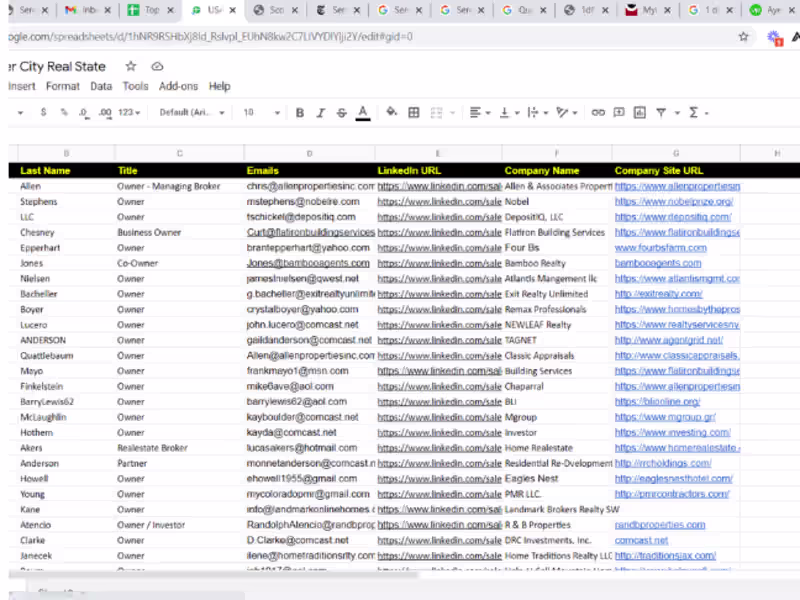Open the borders tool
800x600 pixels.
click(414, 113)
